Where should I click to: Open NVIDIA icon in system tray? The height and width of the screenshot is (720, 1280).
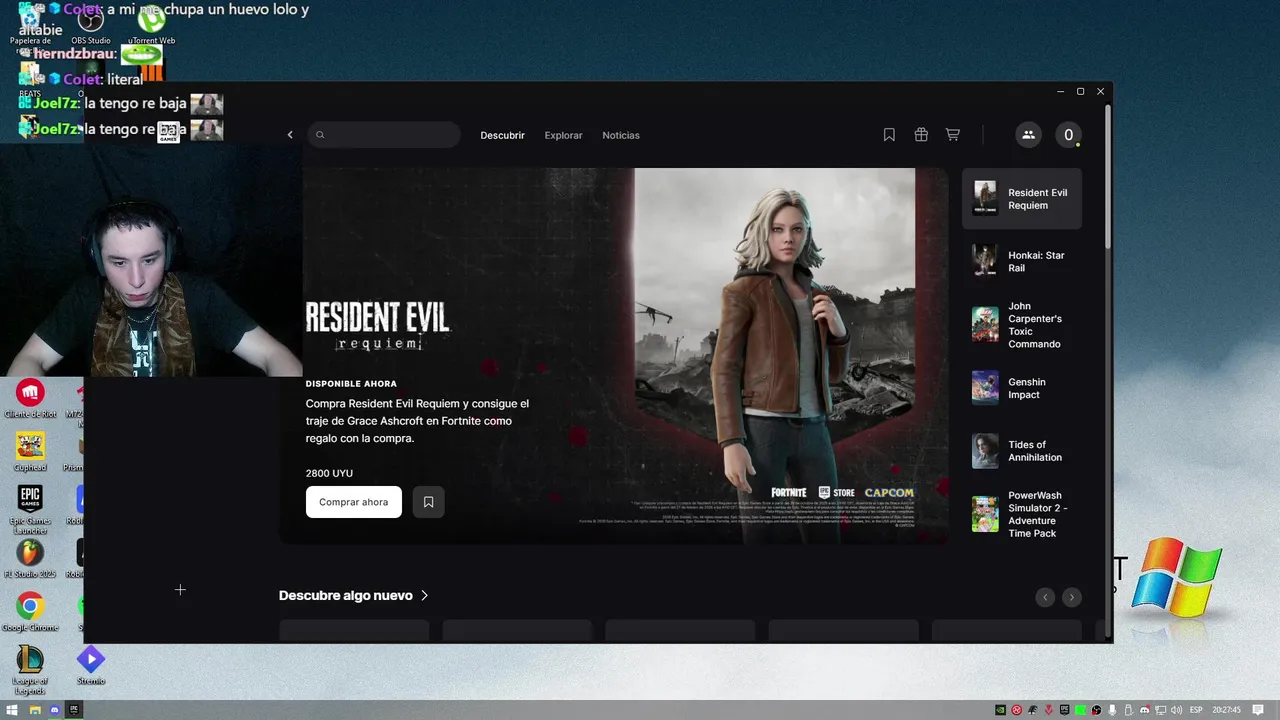(x=1000, y=710)
